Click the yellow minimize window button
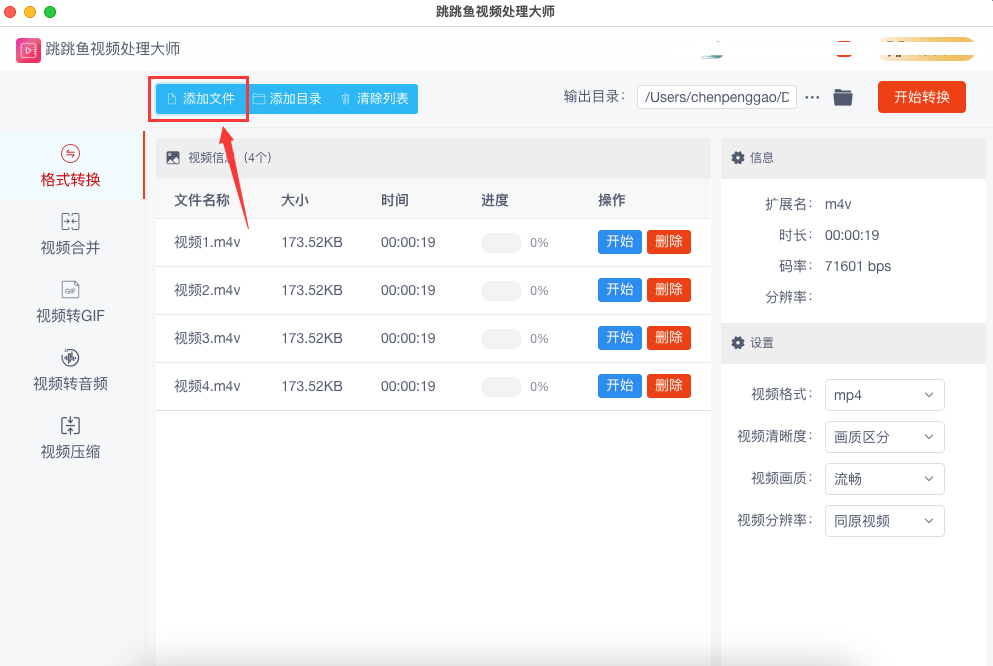Image resolution: width=993 pixels, height=666 pixels. [x=30, y=12]
